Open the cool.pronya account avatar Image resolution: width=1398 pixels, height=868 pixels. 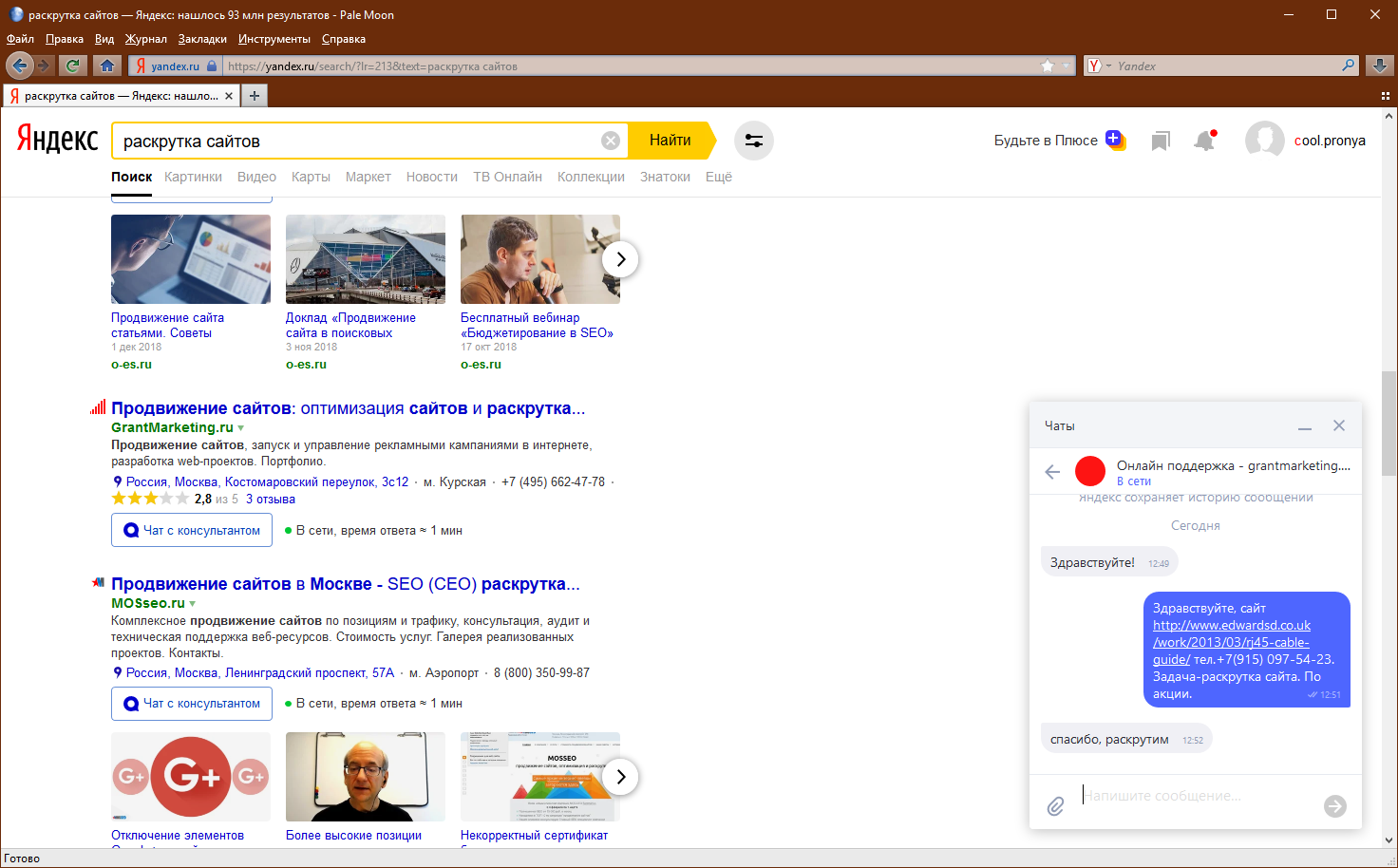tap(1264, 141)
